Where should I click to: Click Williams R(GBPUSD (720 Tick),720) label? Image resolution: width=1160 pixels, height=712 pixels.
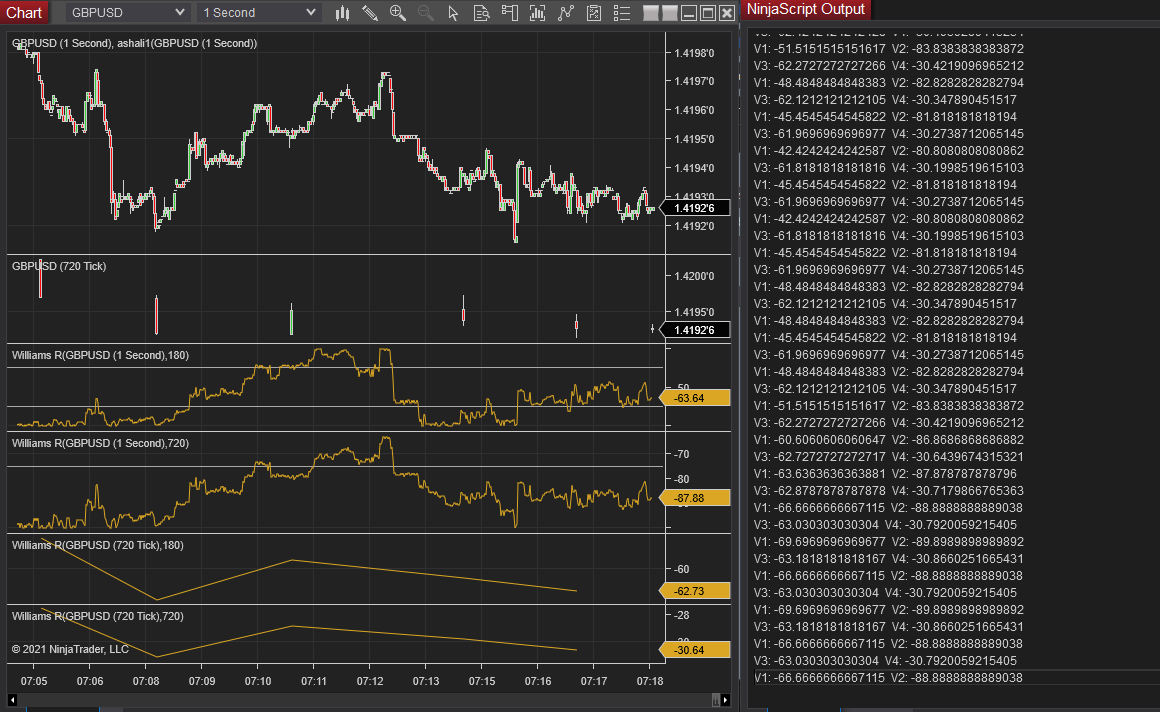pos(98,617)
